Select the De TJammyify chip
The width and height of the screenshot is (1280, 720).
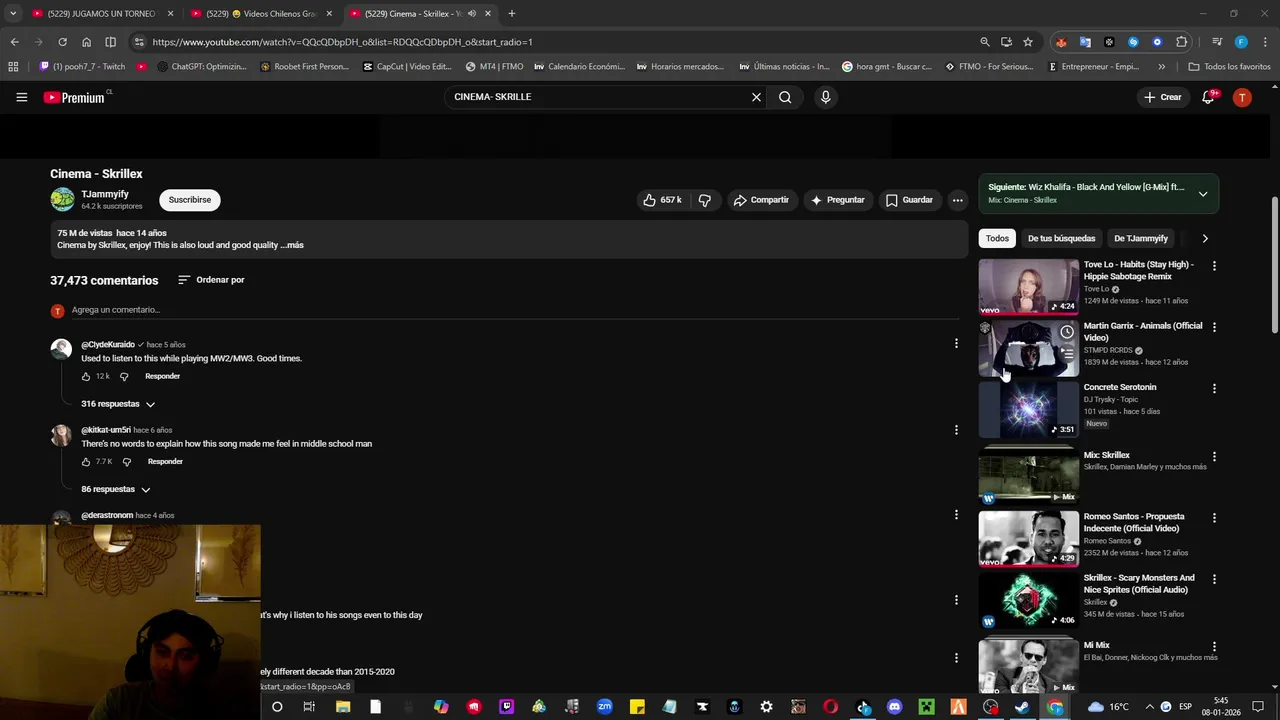[1141, 238]
